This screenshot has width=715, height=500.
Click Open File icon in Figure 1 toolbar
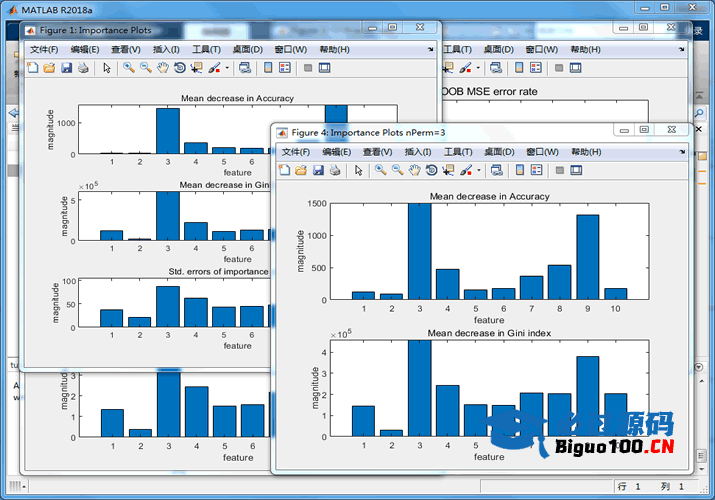tap(49, 68)
